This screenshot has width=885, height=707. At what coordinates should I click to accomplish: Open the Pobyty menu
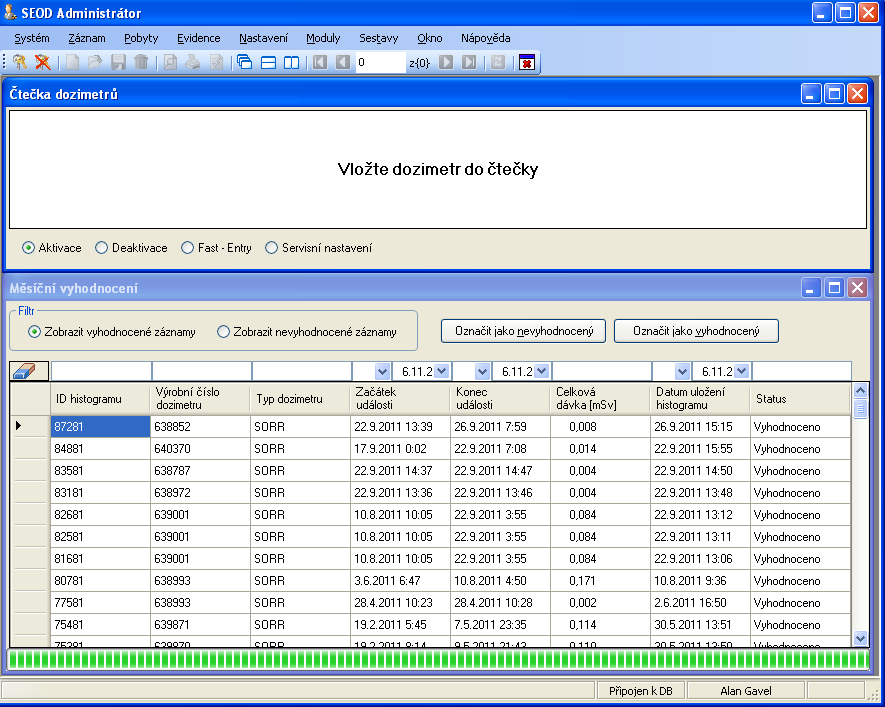click(x=141, y=38)
